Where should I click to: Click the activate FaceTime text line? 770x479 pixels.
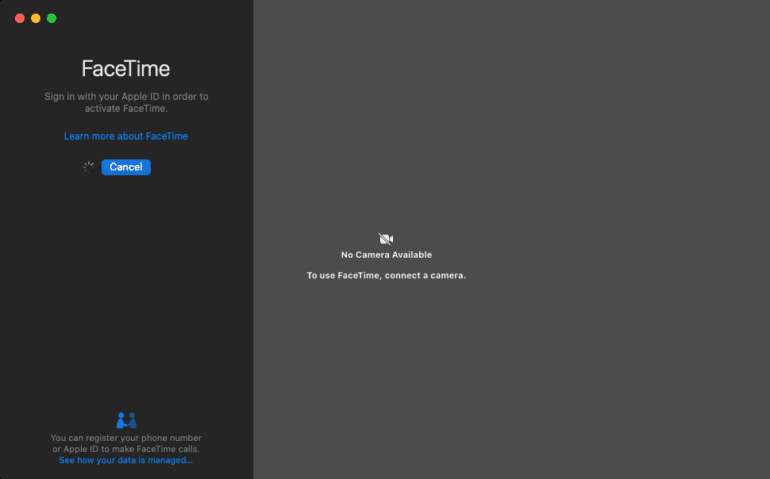point(126,108)
